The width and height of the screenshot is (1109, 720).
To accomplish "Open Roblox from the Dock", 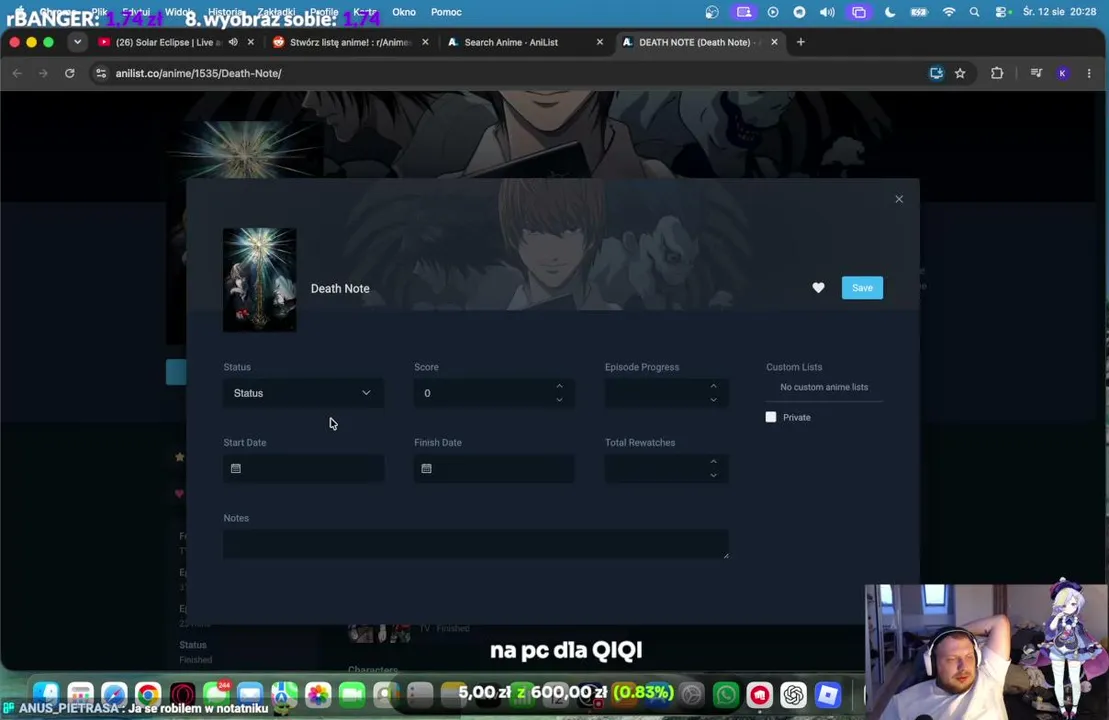I will (828, 695).
